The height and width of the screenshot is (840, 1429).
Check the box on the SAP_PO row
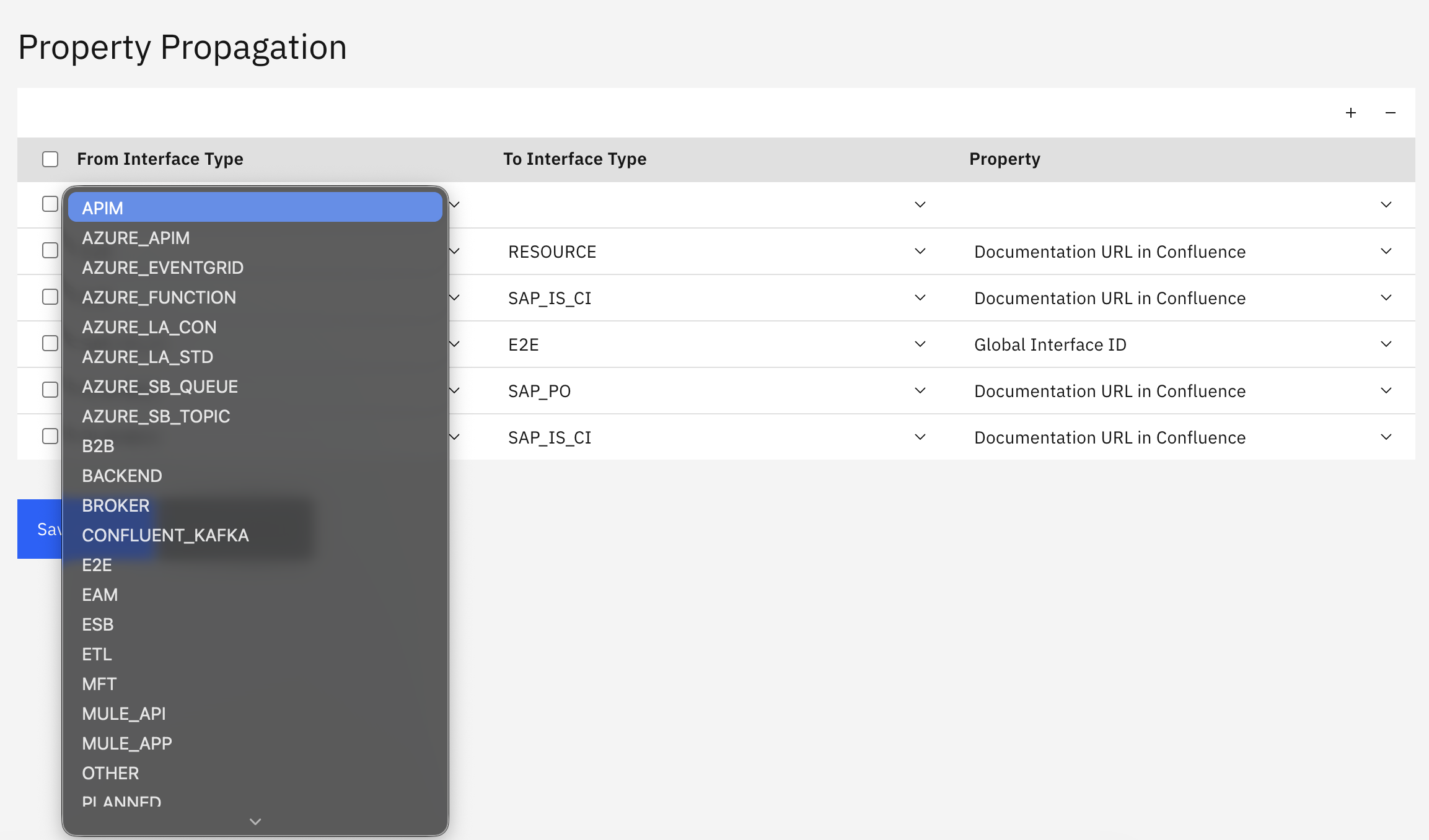click(x=50, y=390)
